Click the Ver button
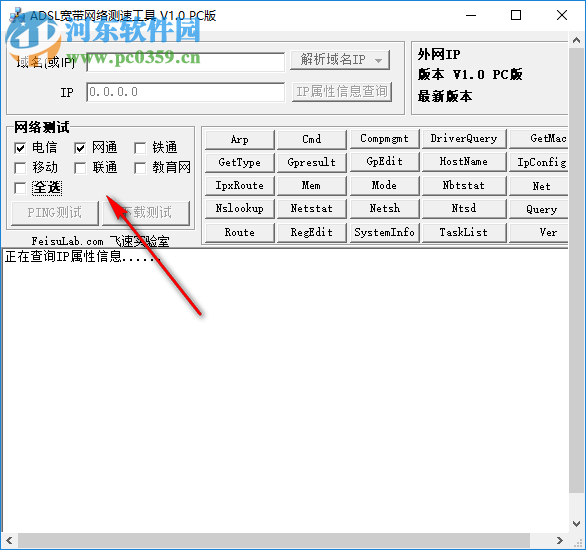This screenshot has width=586, height=550. click(539, 232)
